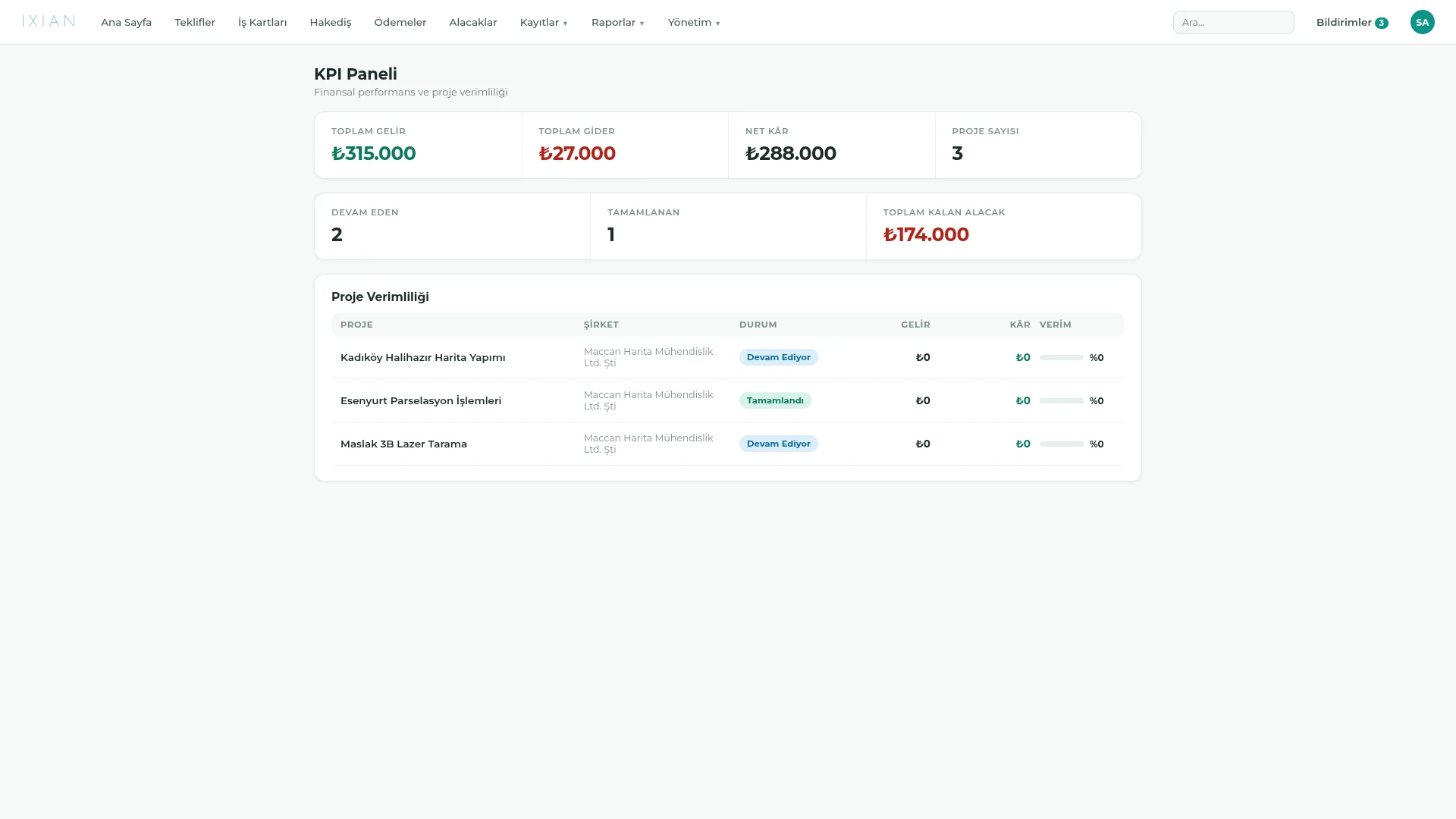The height and width of the screenshot is (819, 1456).
Task: Open the Yönetim dropdown menu
Action: click(694, 23)
